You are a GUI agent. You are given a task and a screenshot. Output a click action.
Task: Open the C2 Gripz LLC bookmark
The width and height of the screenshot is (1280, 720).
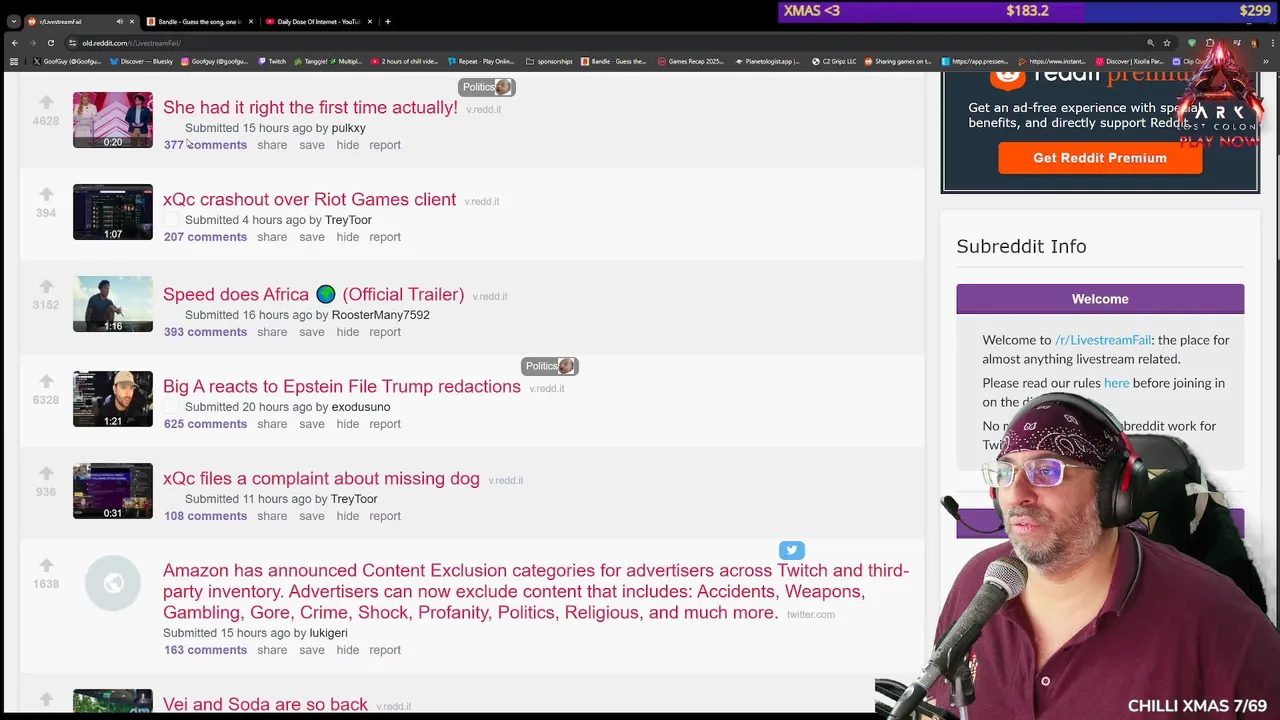[833, 61]
